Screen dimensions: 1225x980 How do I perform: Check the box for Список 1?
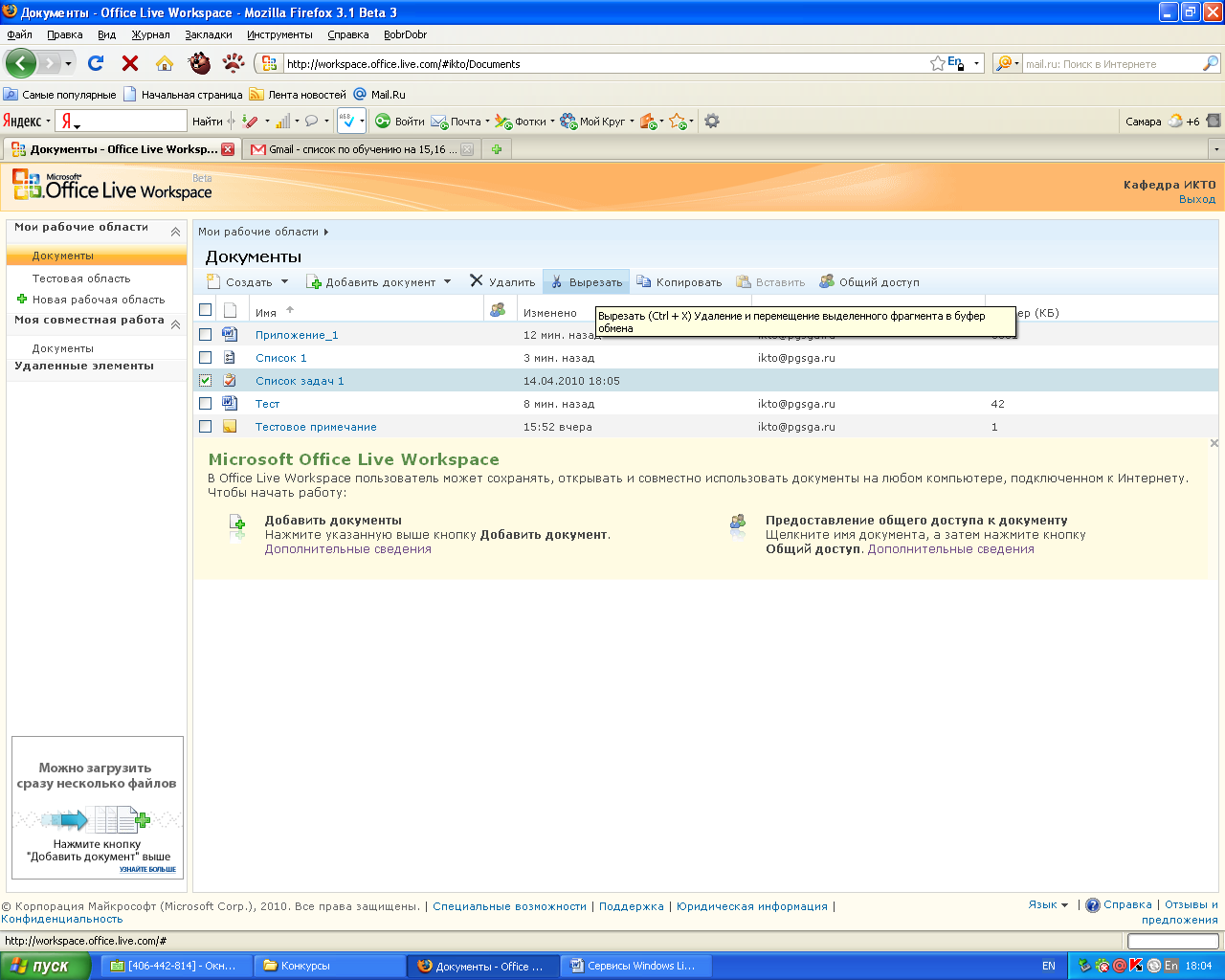[x=205, y=358]
